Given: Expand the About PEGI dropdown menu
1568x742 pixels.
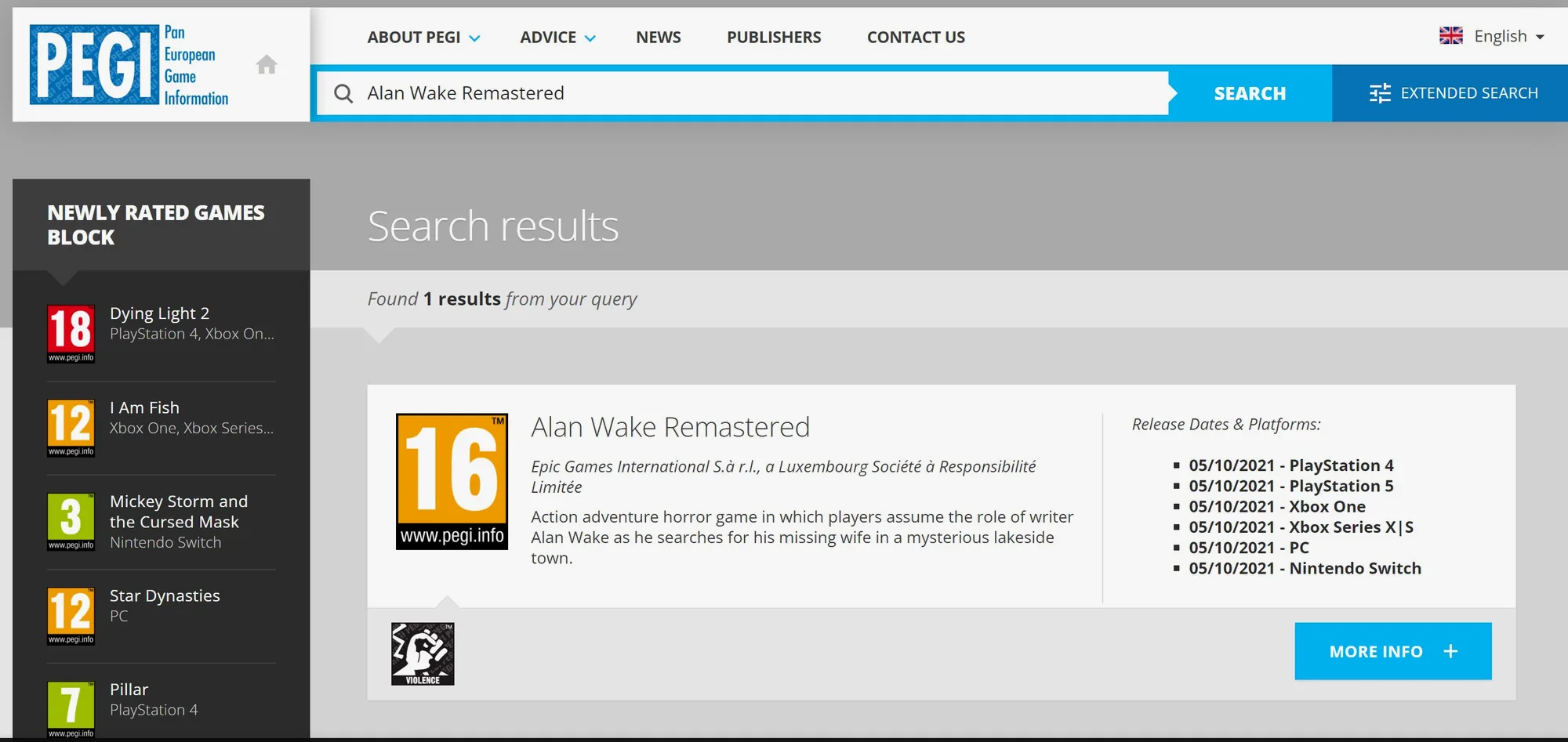Looking at the screenshot, I should 423,38.
